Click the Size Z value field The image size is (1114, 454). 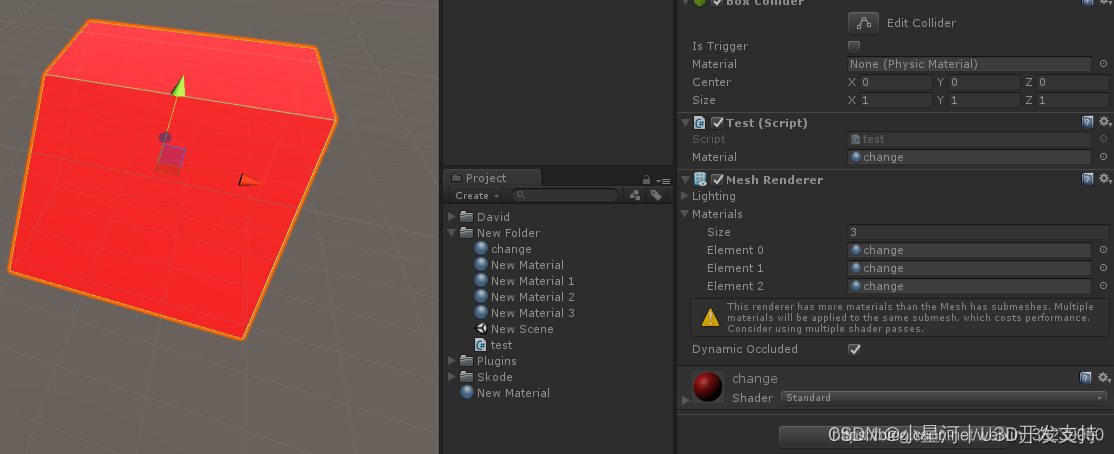click(1073, 100)
